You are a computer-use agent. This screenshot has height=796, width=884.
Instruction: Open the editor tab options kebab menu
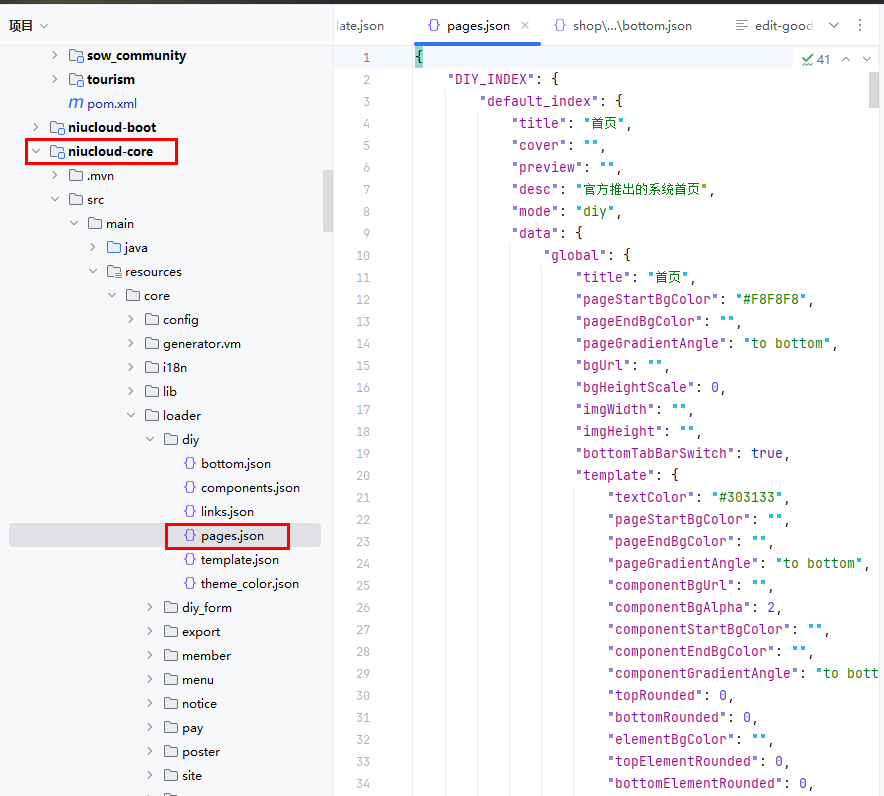point(861,25)
